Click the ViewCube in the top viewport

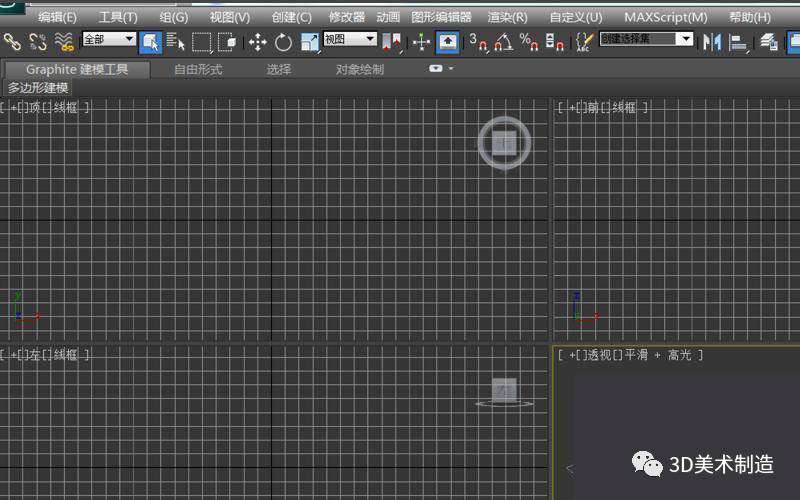click(504, 142)
